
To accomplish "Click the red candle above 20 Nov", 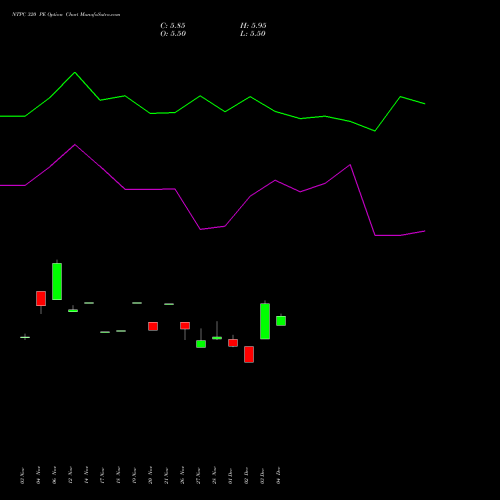I will 153,326.
